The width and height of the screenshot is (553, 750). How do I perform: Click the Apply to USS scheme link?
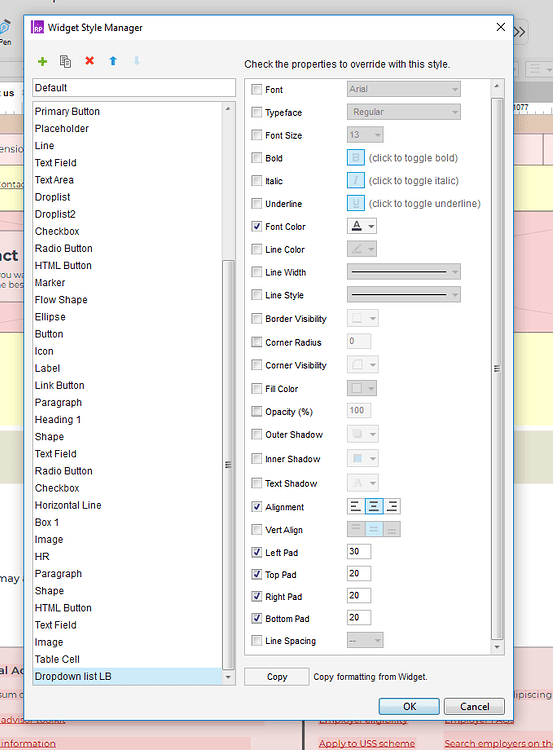(367, 744)
